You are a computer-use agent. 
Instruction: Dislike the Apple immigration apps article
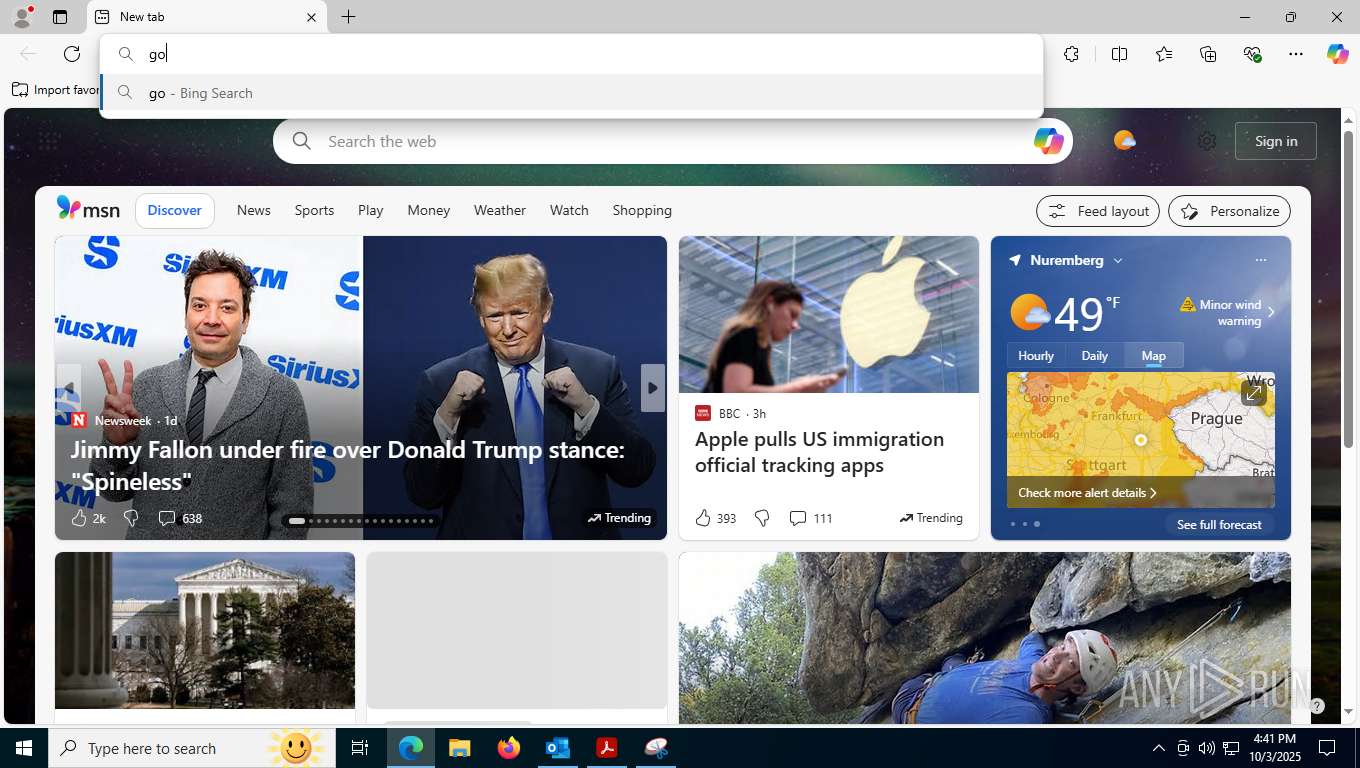[762, 518]
